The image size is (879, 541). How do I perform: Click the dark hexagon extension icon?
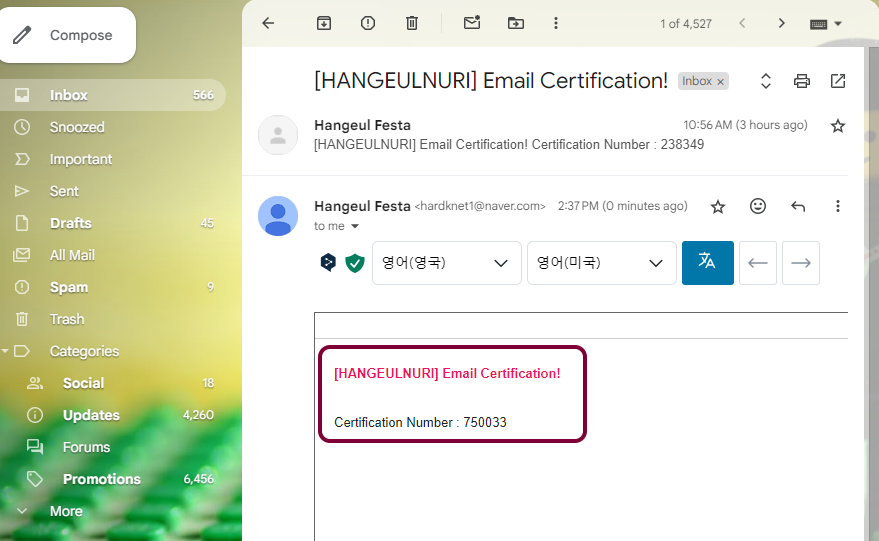click(328, 262)
